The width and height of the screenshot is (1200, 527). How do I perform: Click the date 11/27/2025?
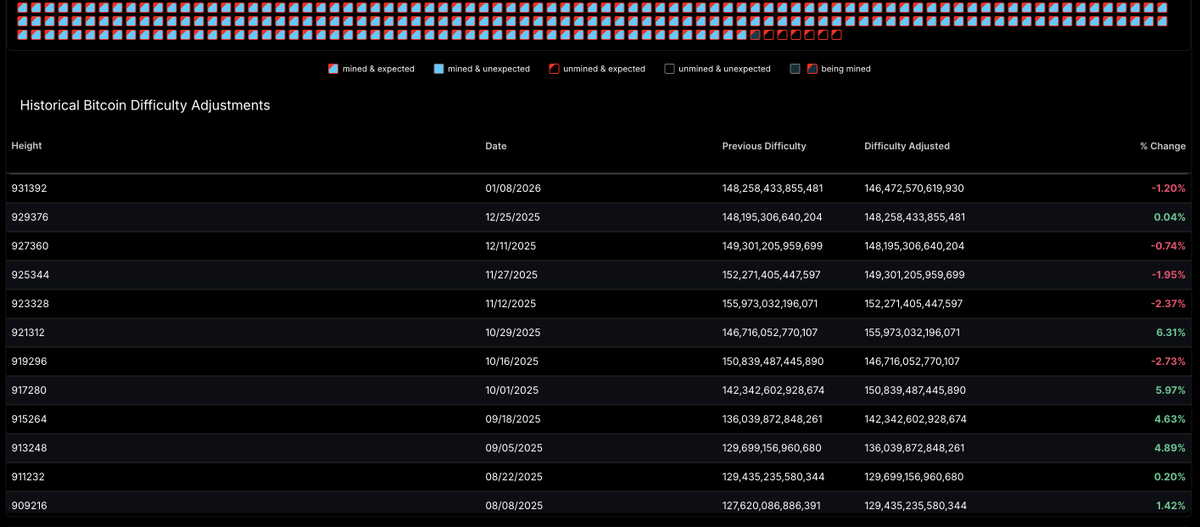pyautogui.click(x=512, y=275)
